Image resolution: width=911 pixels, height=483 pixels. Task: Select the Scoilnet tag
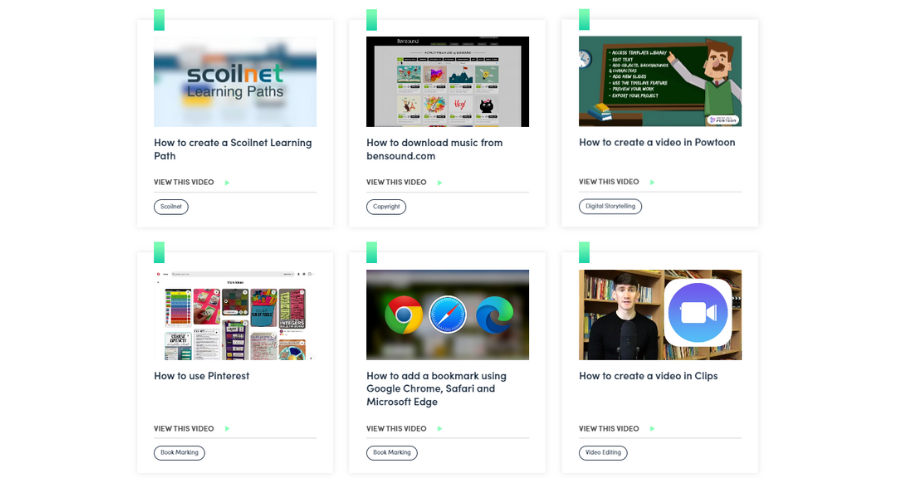[171, 207]
